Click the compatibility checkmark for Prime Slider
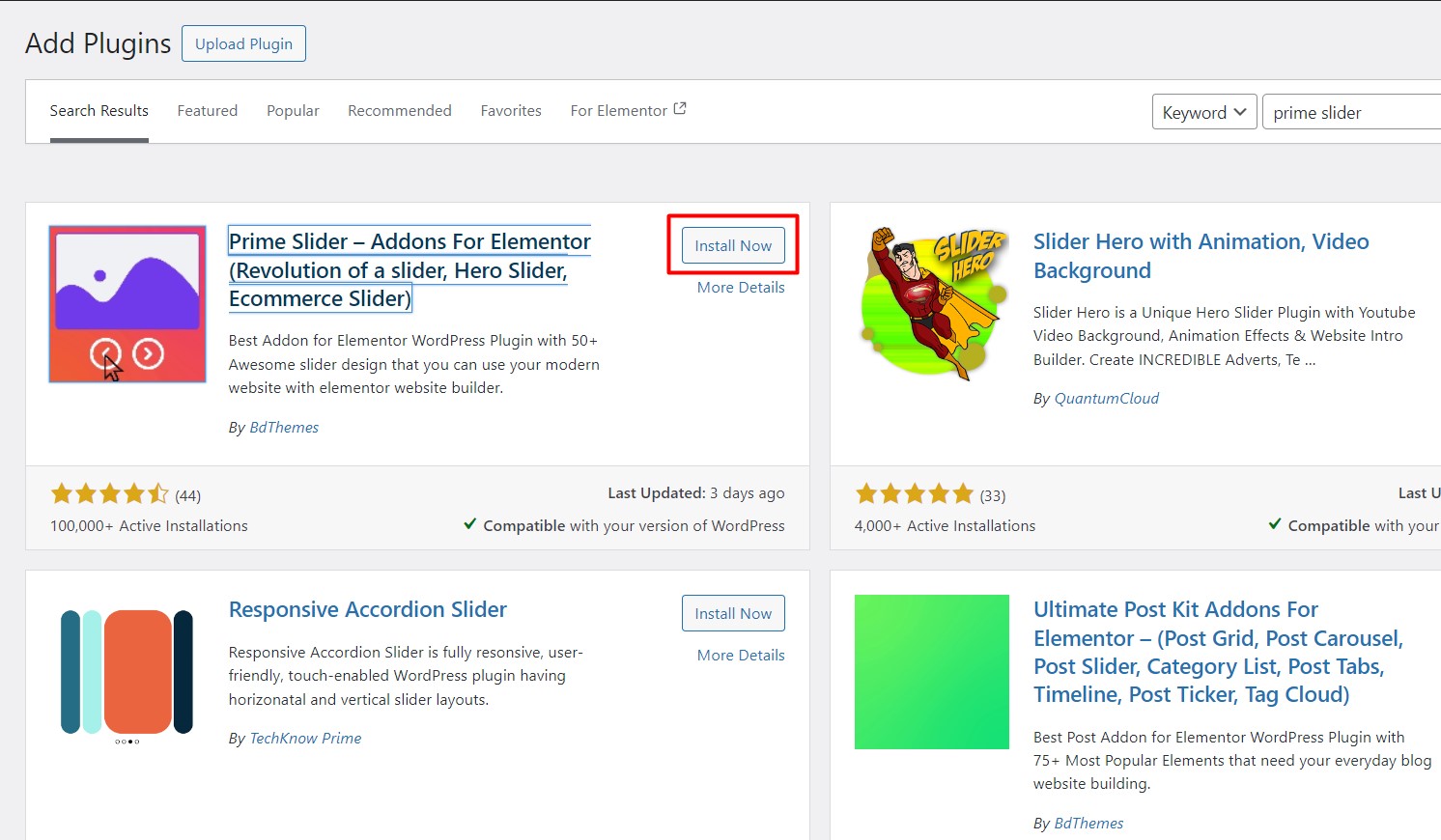The width and height of the screenshot is (1441, 840). tap(469, 524)
